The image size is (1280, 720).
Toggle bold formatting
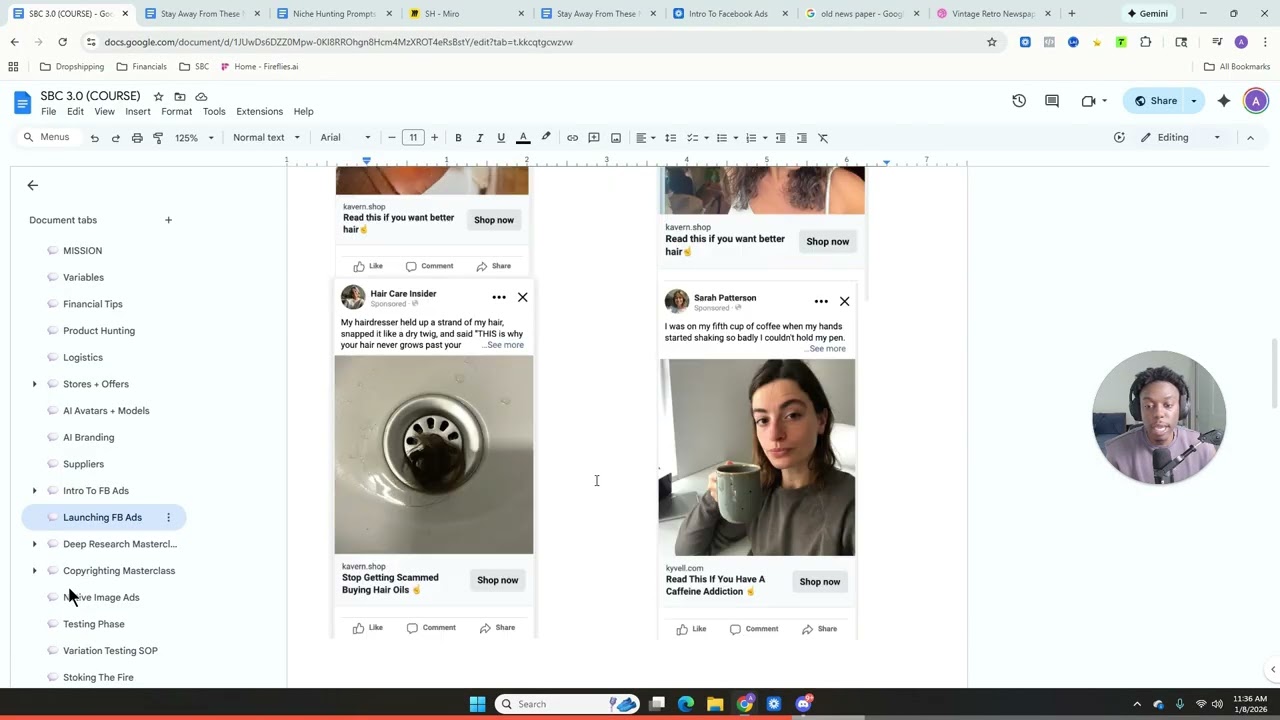(x=458, y=138)
